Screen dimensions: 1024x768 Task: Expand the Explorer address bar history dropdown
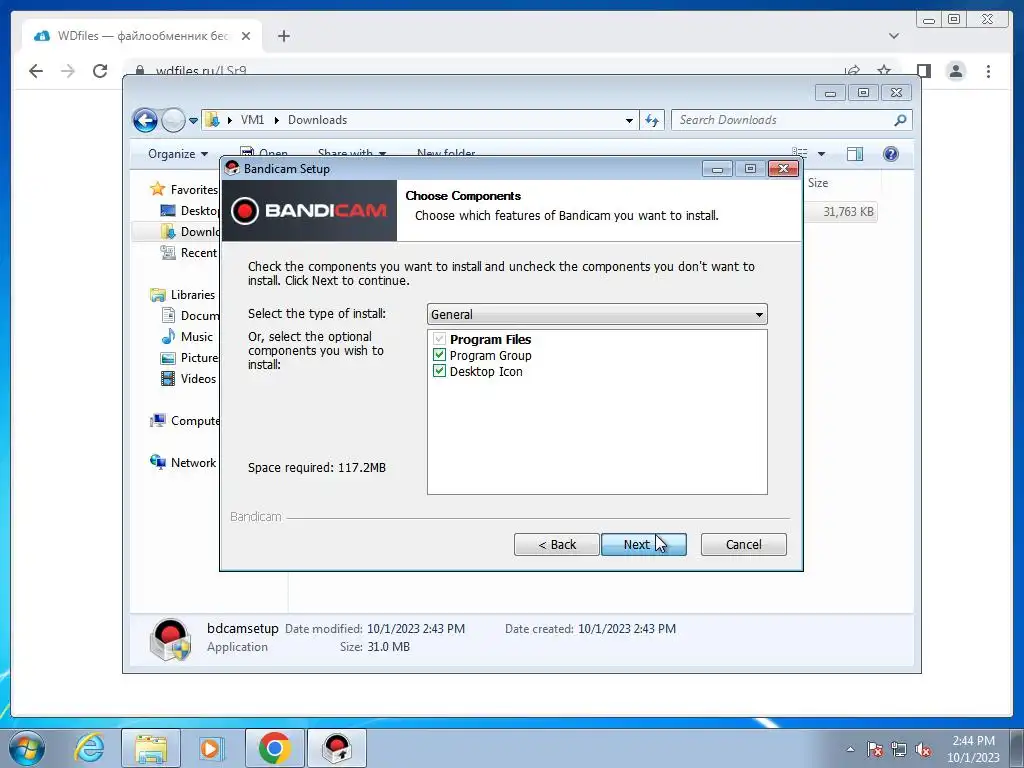click(x=629, y=120)
